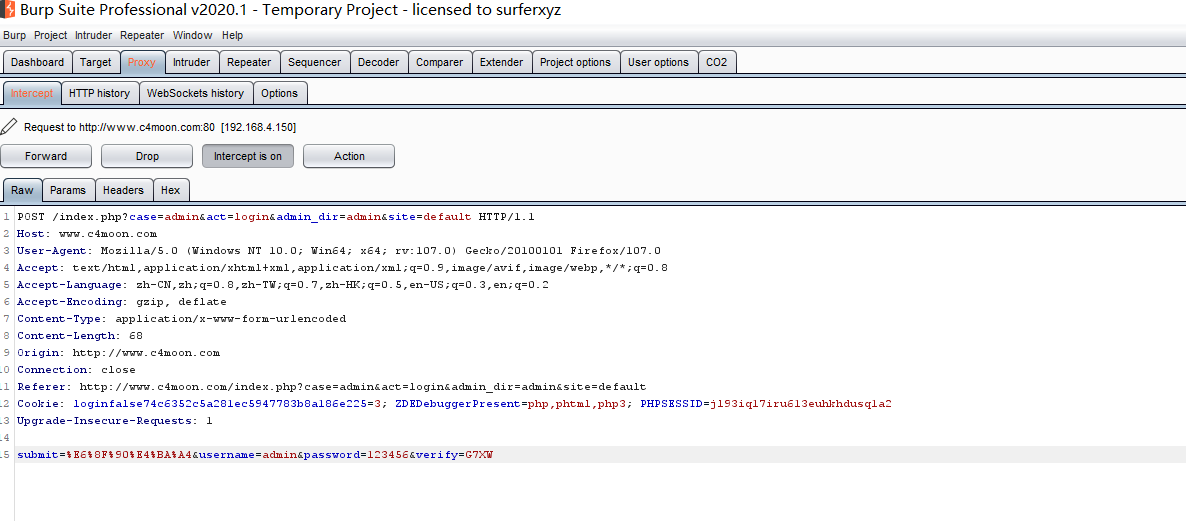Click the Upgrade-Insecure-Requests: 1 line
1186x521 pixels.
point(115,421)
